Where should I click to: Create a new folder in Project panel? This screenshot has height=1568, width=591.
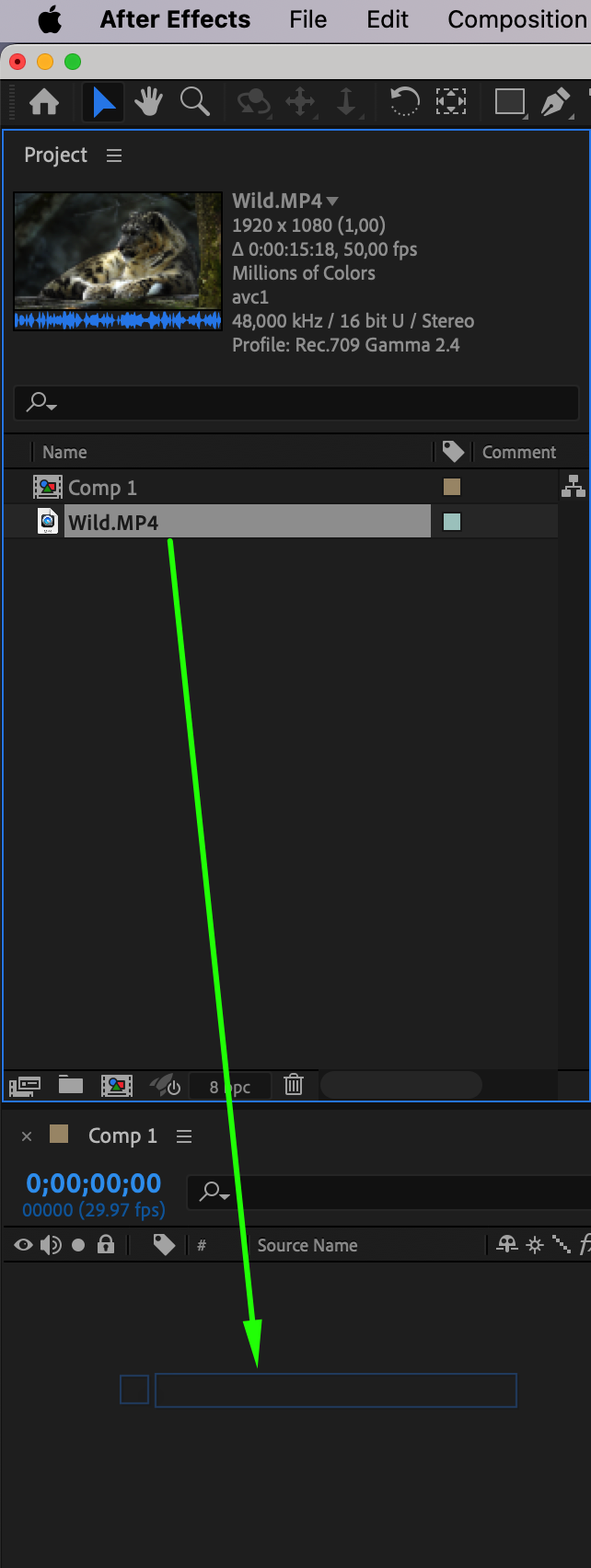(71, 1085)
